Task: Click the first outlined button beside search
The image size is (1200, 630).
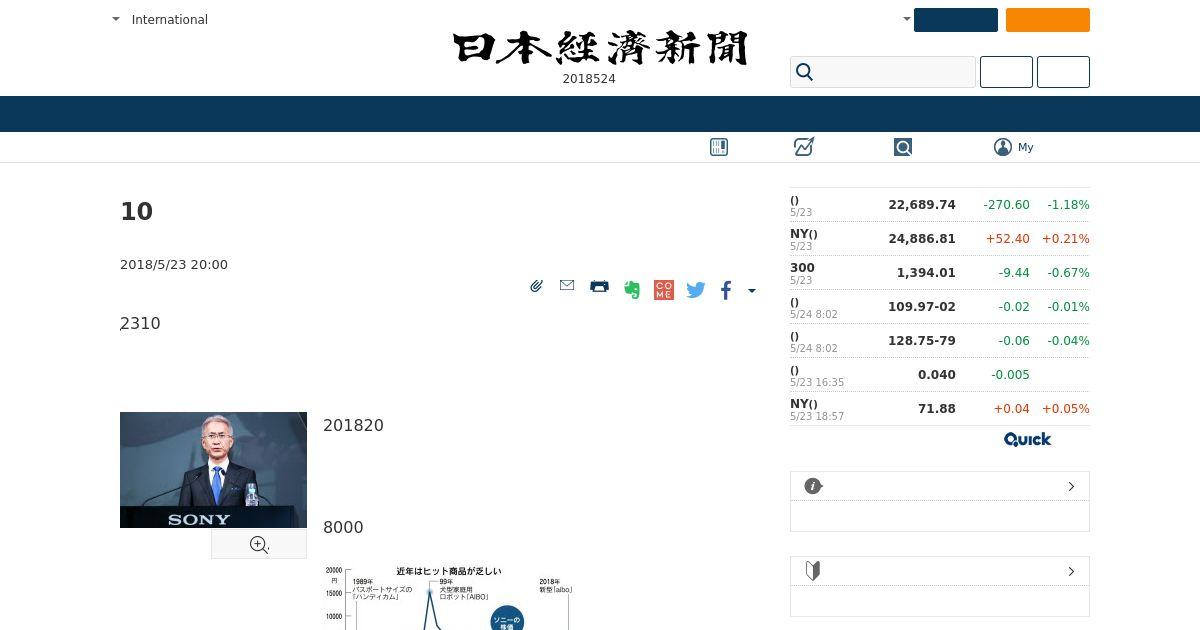Action: coord(1006,72)
